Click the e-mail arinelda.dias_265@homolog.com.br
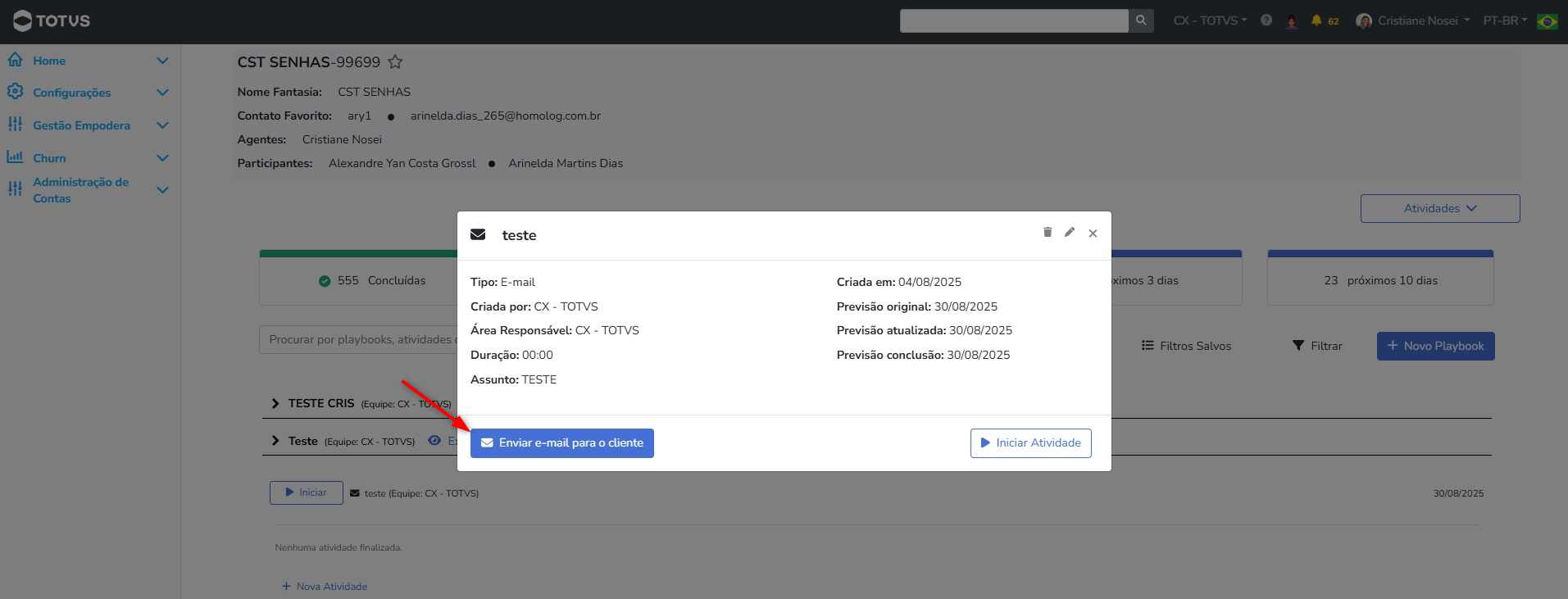The width and height of the screenshot is (1568, 599). (x=506, y=116)
